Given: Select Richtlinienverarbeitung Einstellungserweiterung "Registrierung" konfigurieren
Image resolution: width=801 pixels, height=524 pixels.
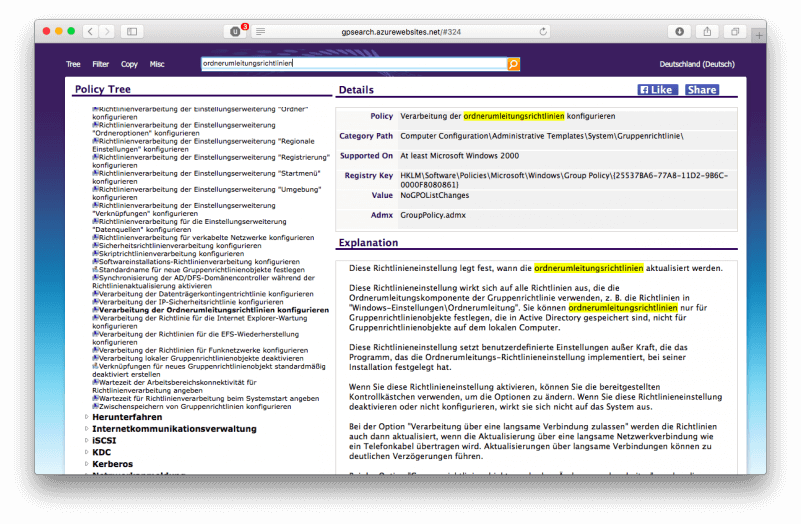Looking at the screenshot, I should [x=211, y=161].
